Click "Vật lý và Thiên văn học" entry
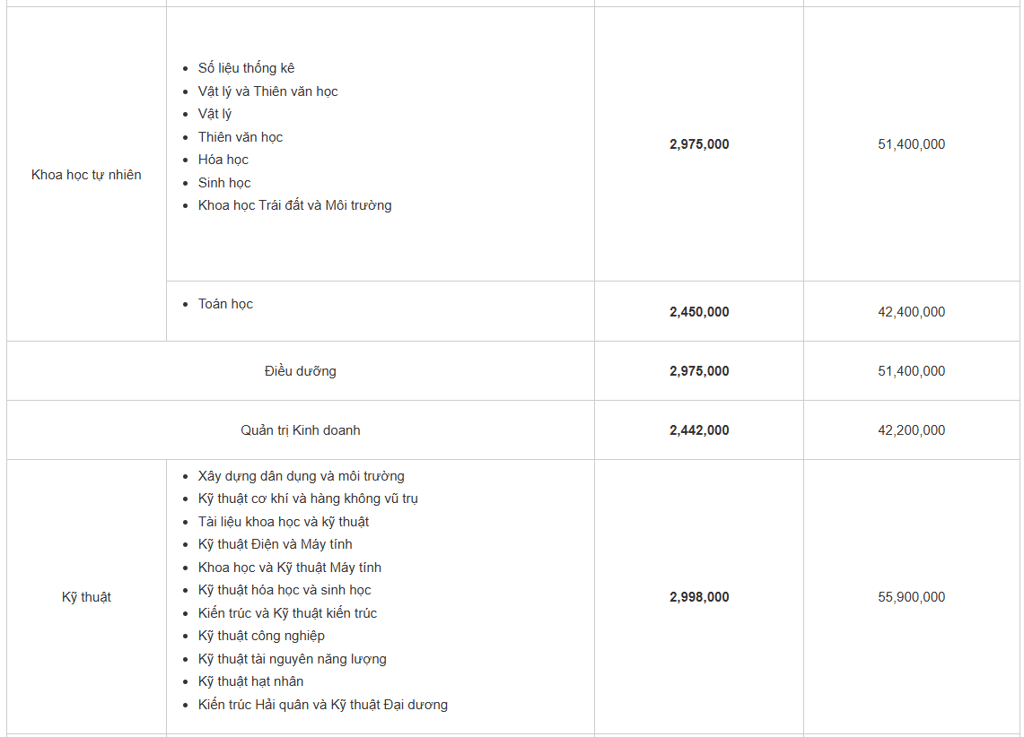 267,91
